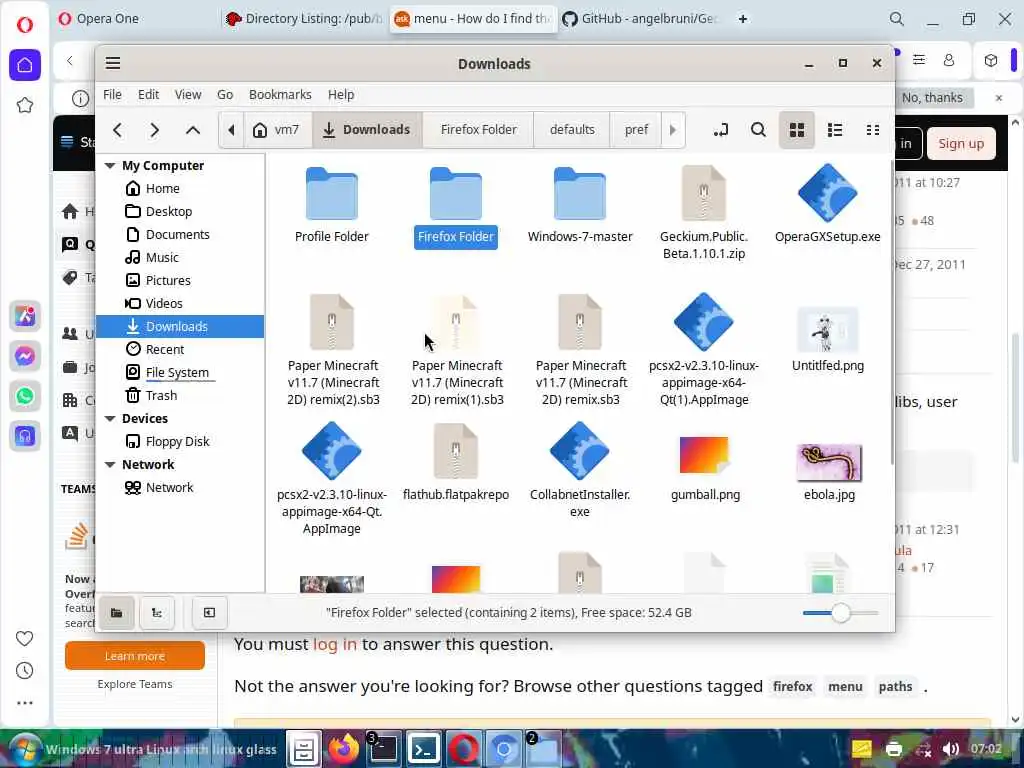Viewport: 1024px width, 768px height.
Task: Go to pref in the path bar
Action: 636,130
